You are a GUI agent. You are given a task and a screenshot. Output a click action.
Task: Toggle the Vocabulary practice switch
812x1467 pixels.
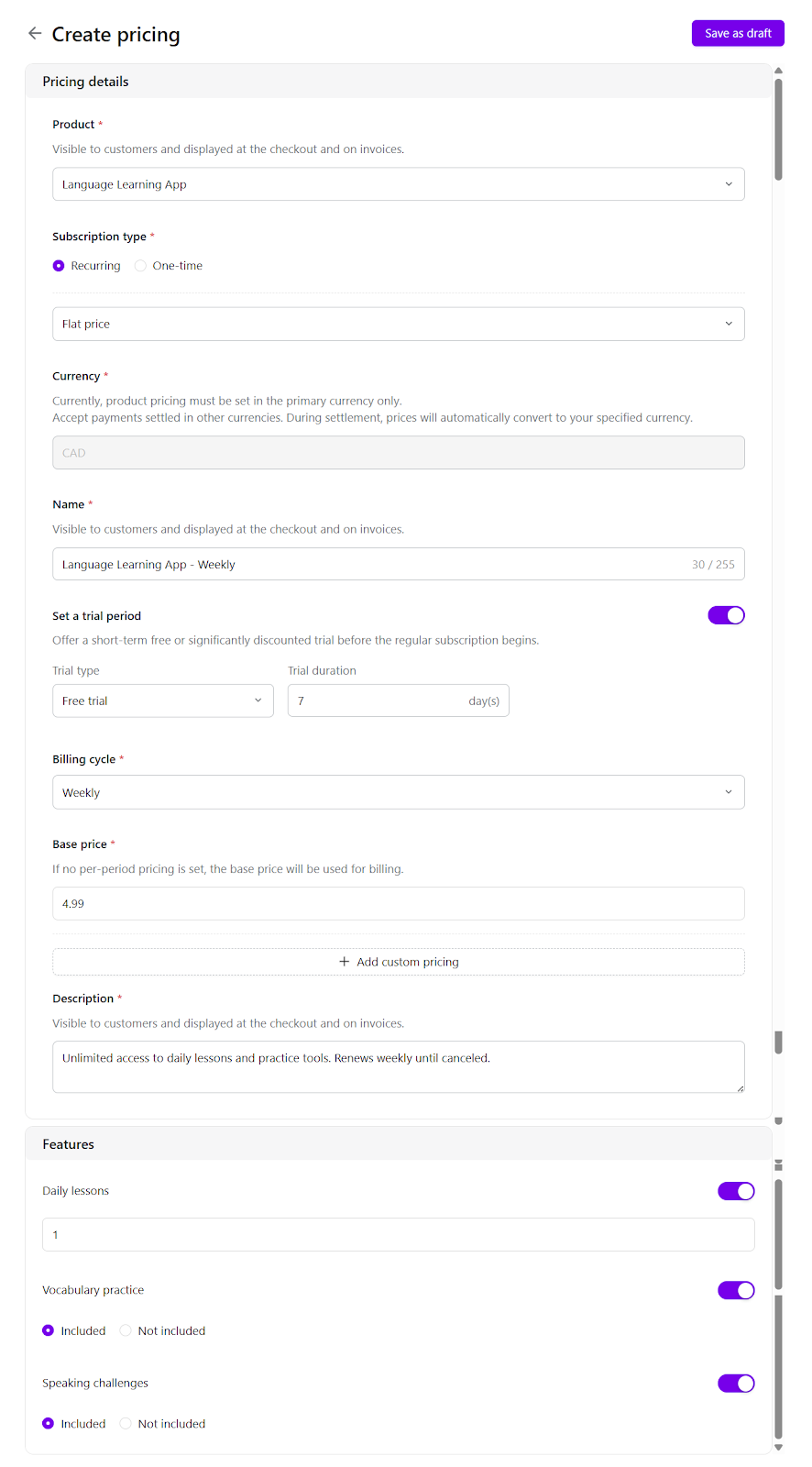coord(735,1290)
